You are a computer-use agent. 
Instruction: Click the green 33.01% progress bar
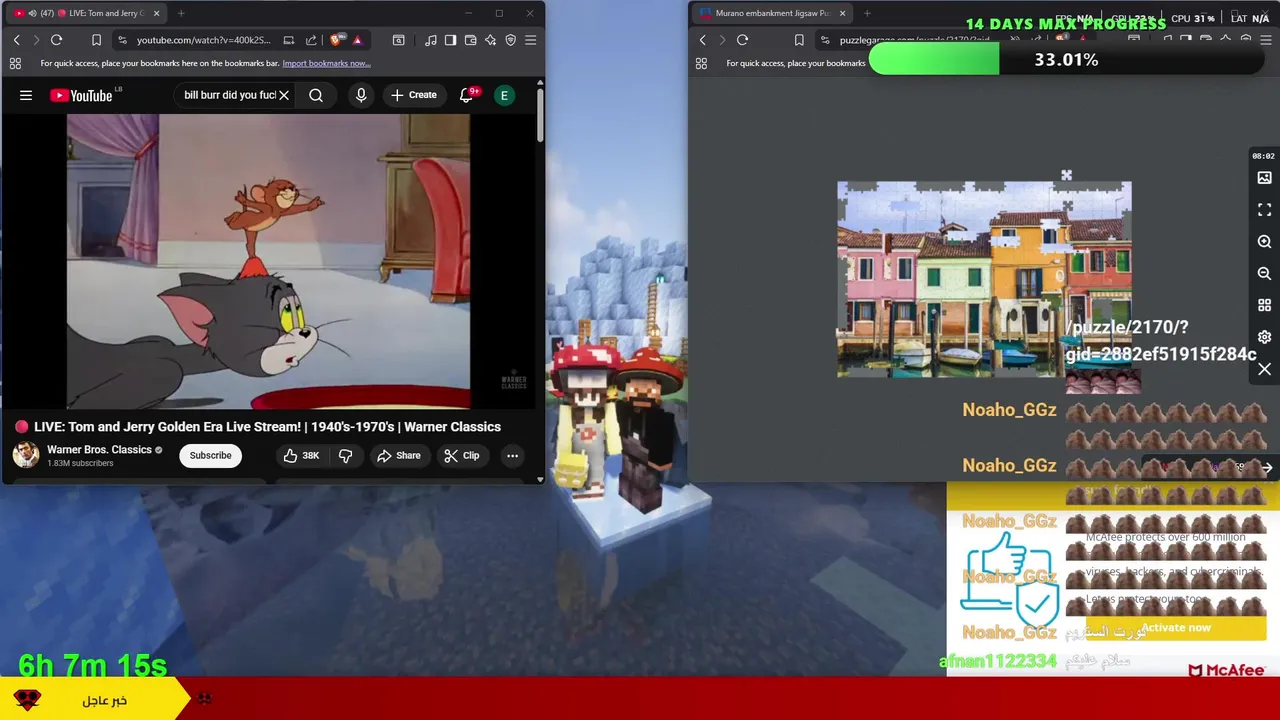tap(934, 60)
